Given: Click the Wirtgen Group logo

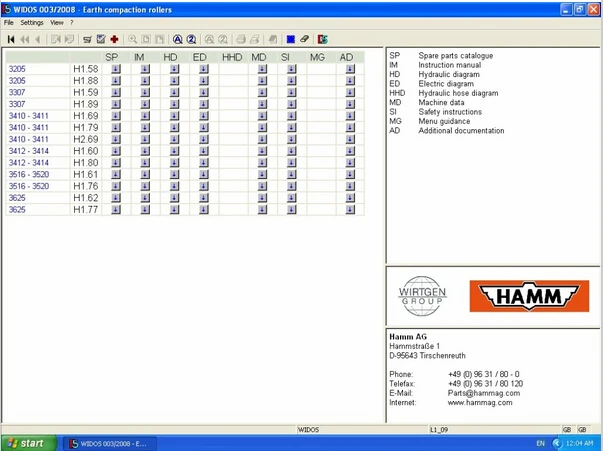Looking at the screenshot, I should 422,296.
